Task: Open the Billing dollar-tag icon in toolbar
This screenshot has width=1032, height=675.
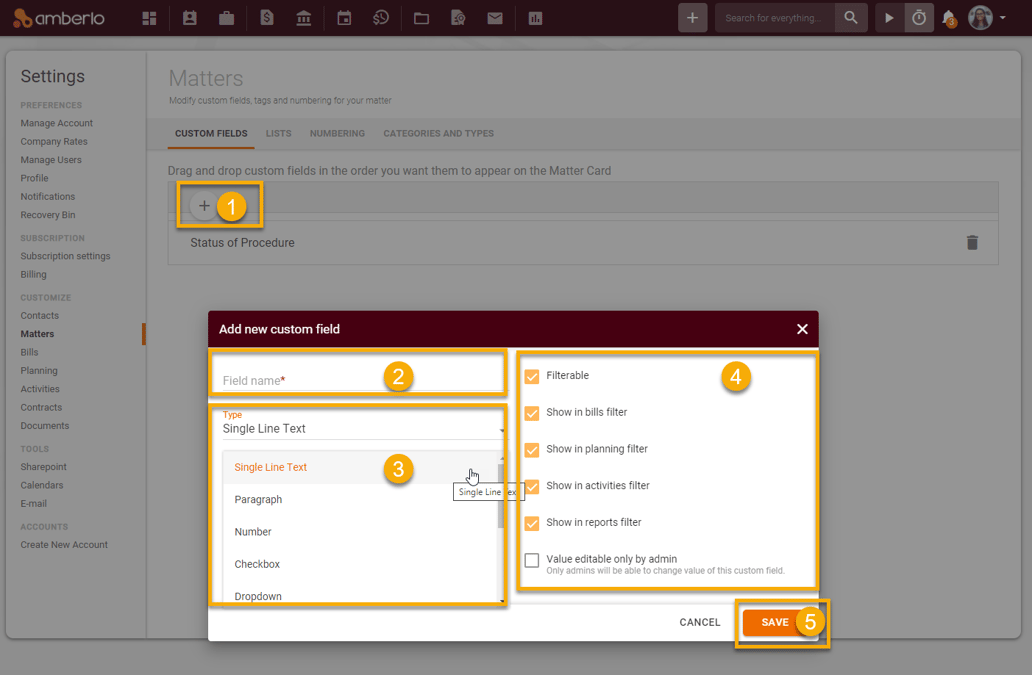Action: pos(266,17)
